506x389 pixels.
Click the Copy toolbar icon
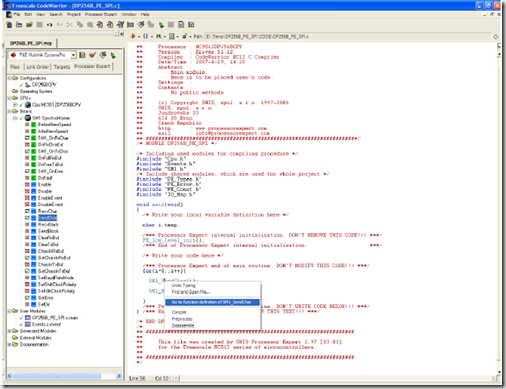pyautogui.click(x=80, y=25)
